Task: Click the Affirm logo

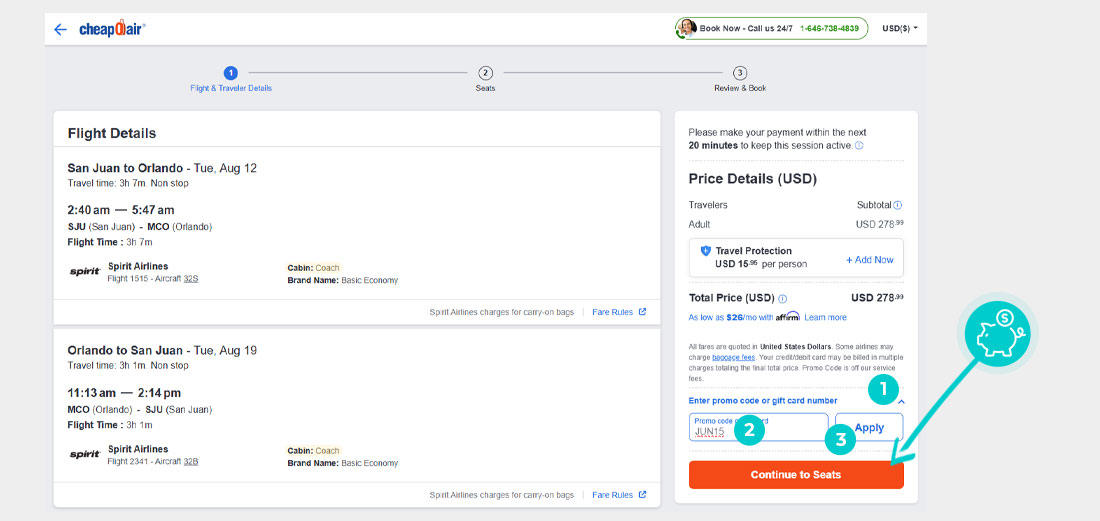Action: [788, 316]
